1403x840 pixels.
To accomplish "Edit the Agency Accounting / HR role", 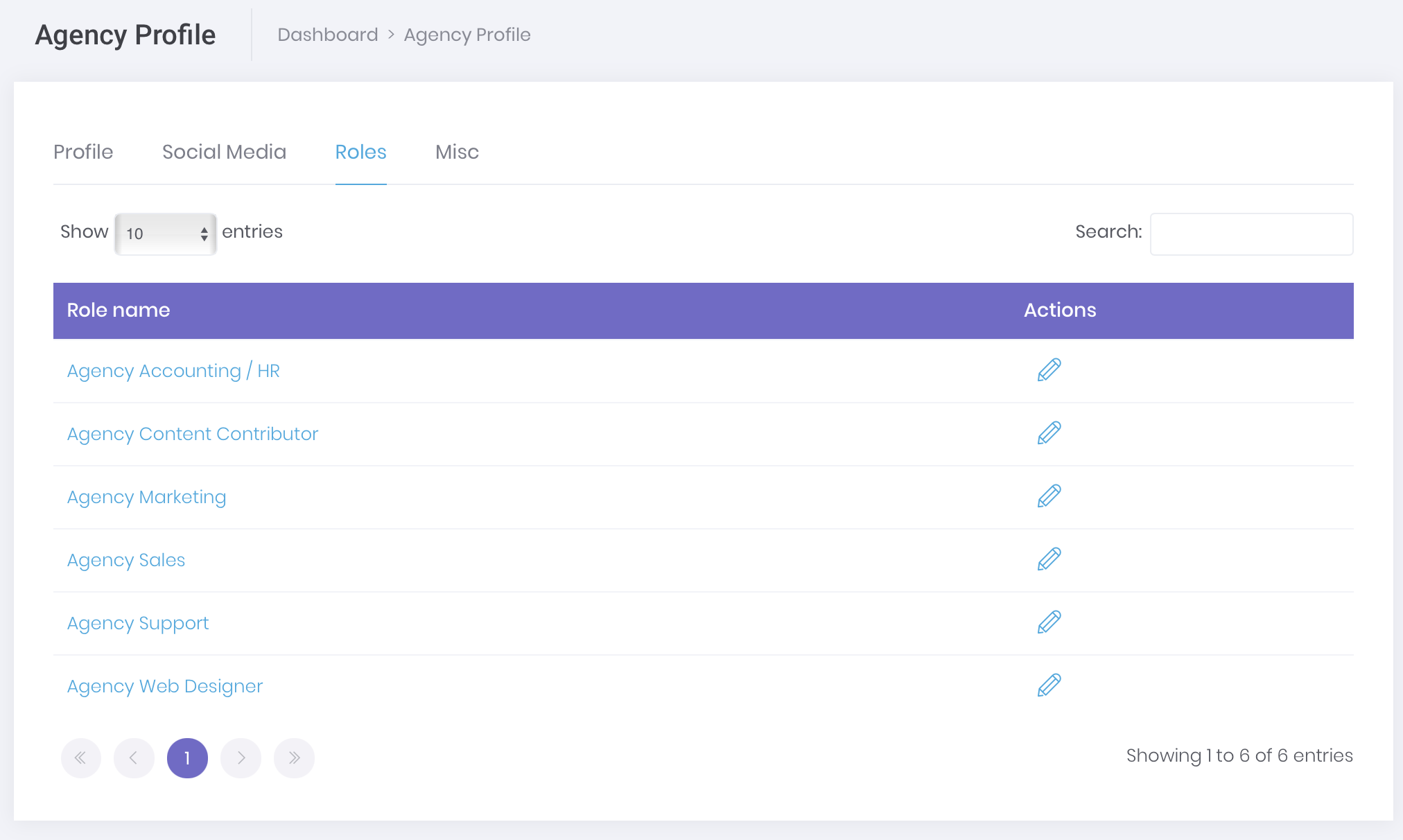I will click(x=1049, y=370).
